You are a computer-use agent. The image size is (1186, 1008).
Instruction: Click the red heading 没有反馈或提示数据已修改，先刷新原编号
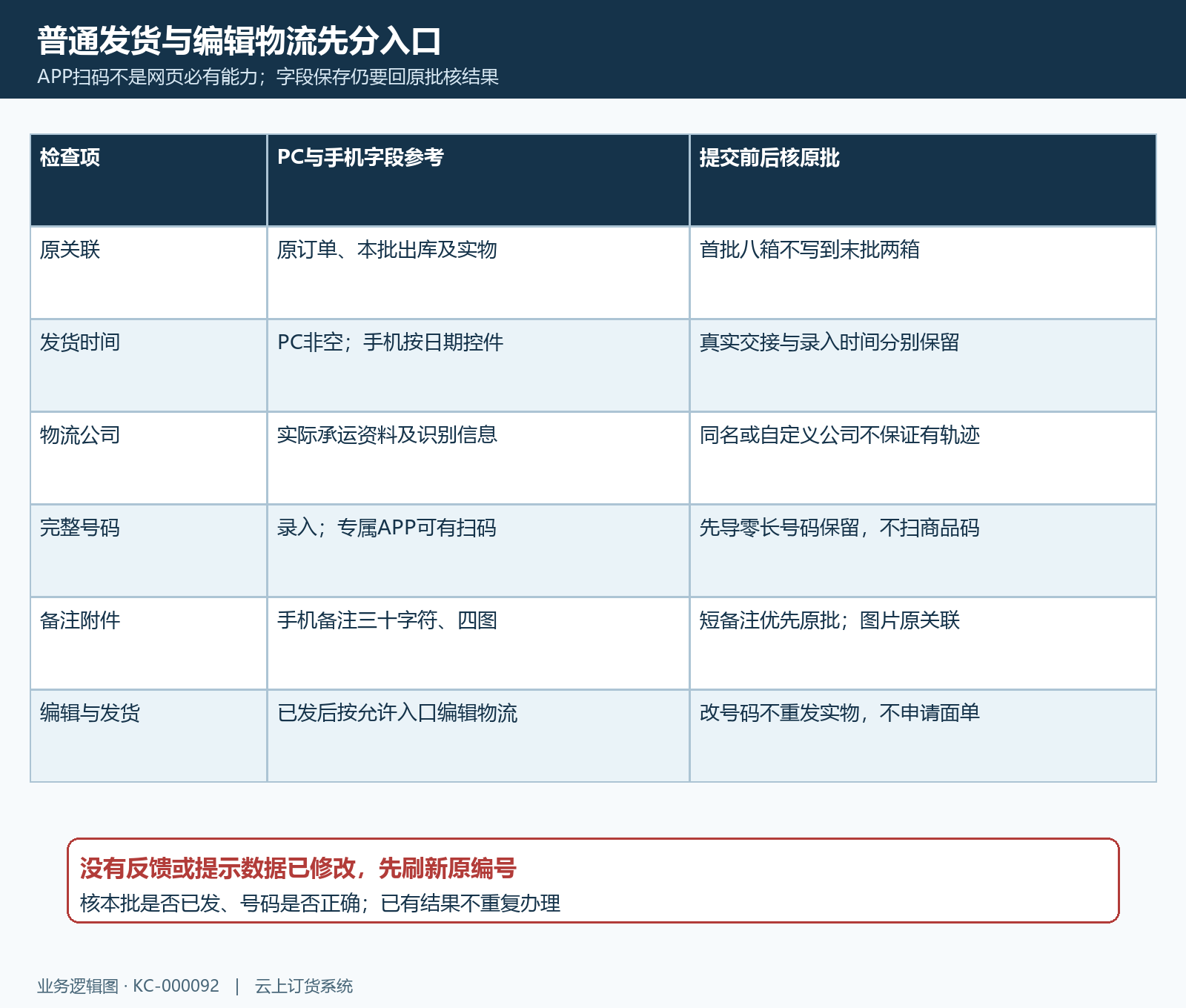click(298, 868)
